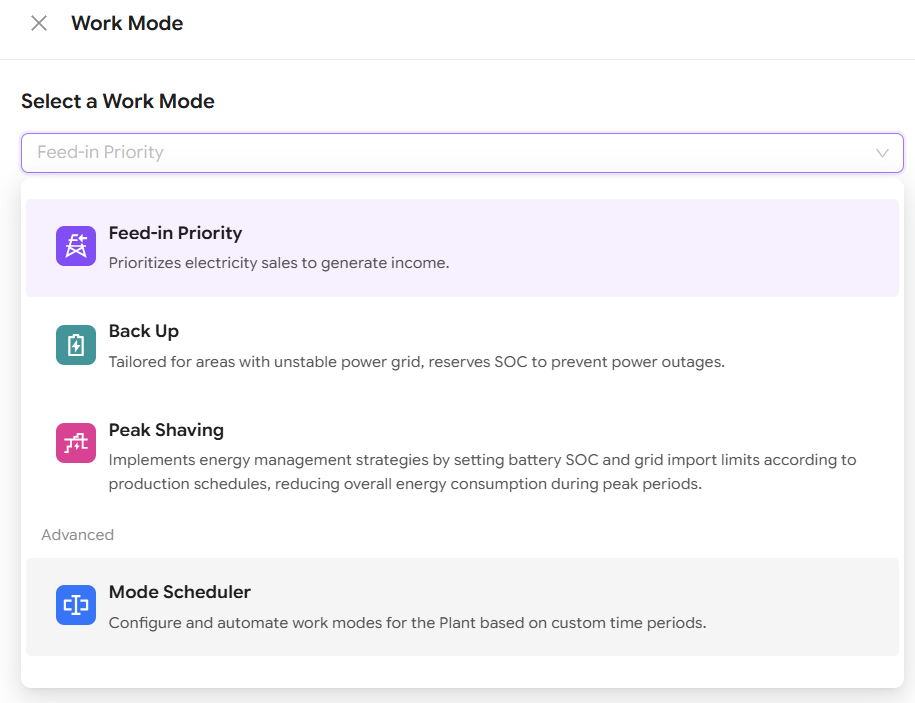The width and height of the screenshot is (915, 703).
Task: Click the blue Mode Scheduler icon
Action: tap(76, 605)
